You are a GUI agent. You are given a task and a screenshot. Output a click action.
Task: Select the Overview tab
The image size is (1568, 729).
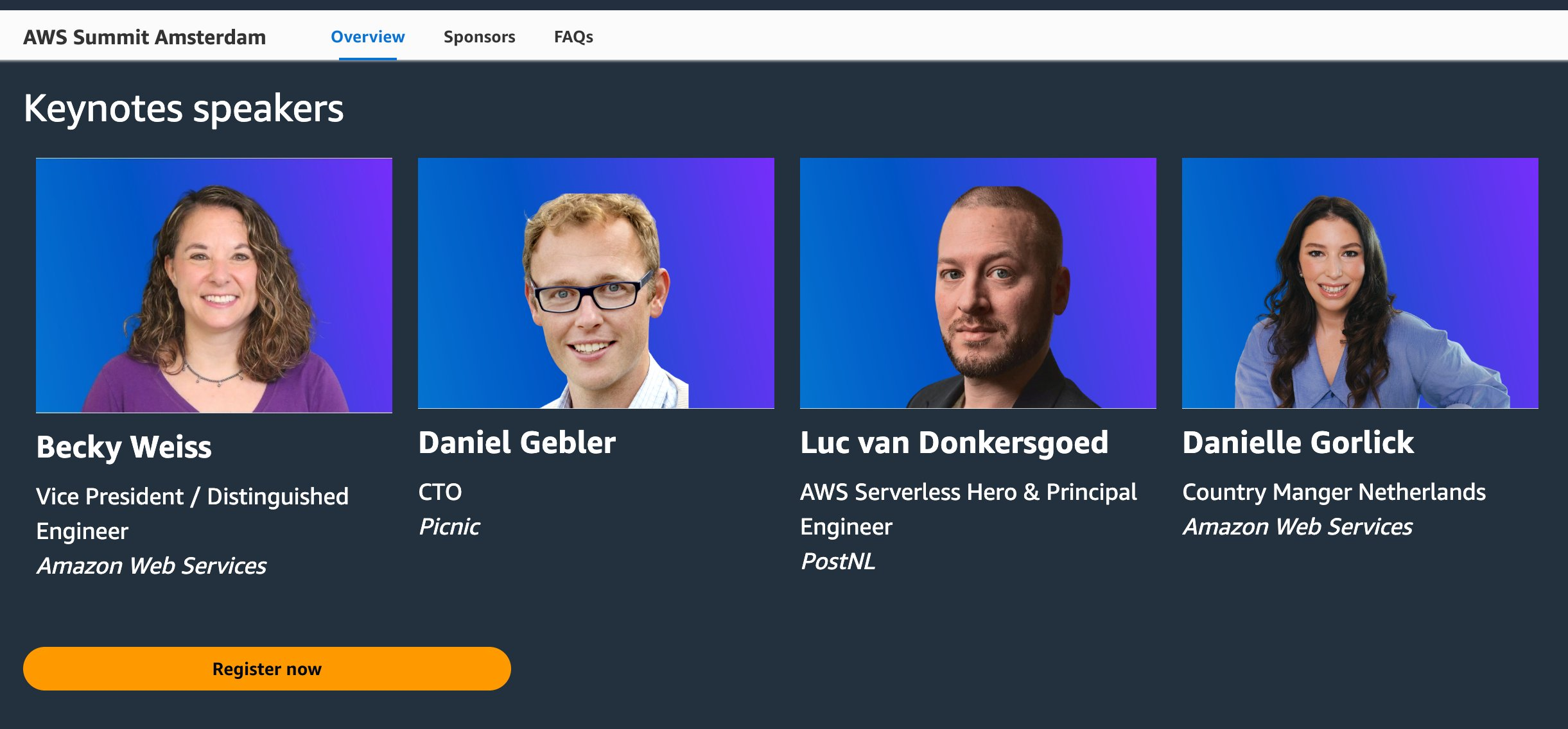367,37
